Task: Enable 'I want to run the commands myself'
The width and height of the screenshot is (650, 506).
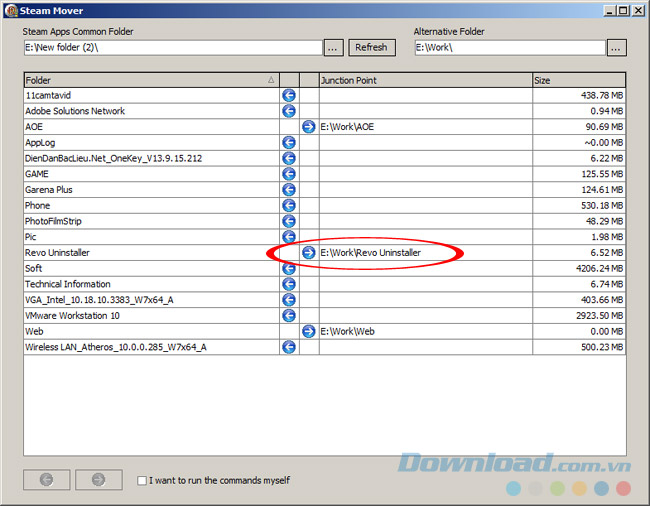Action: click(x=143, y=481)
